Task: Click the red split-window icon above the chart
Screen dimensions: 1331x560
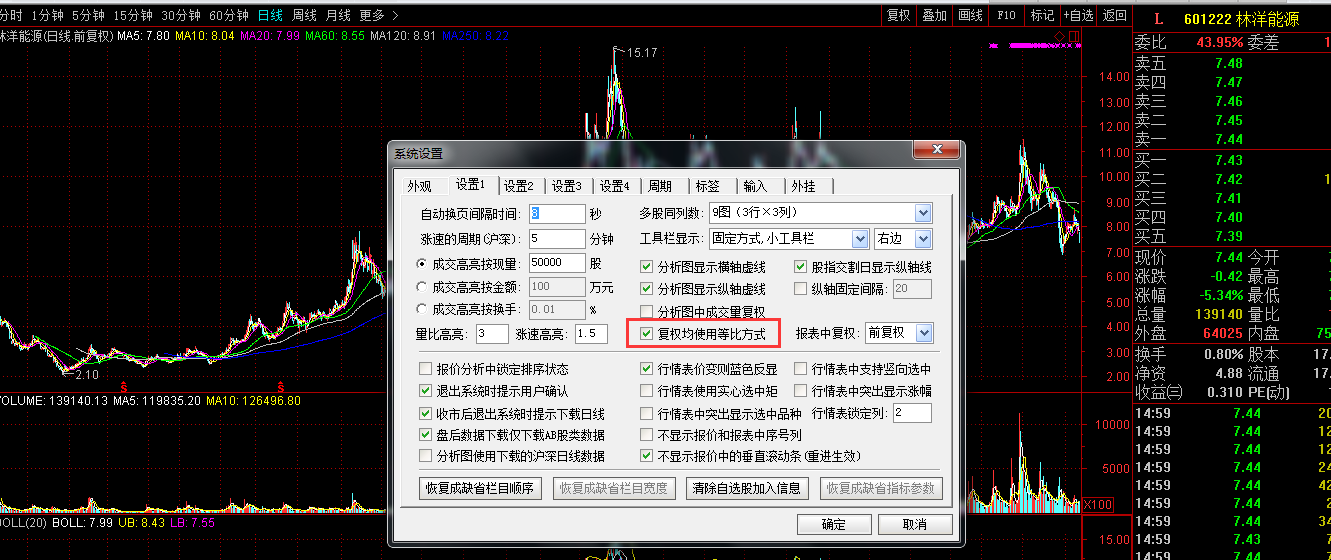Action: 1075,37
